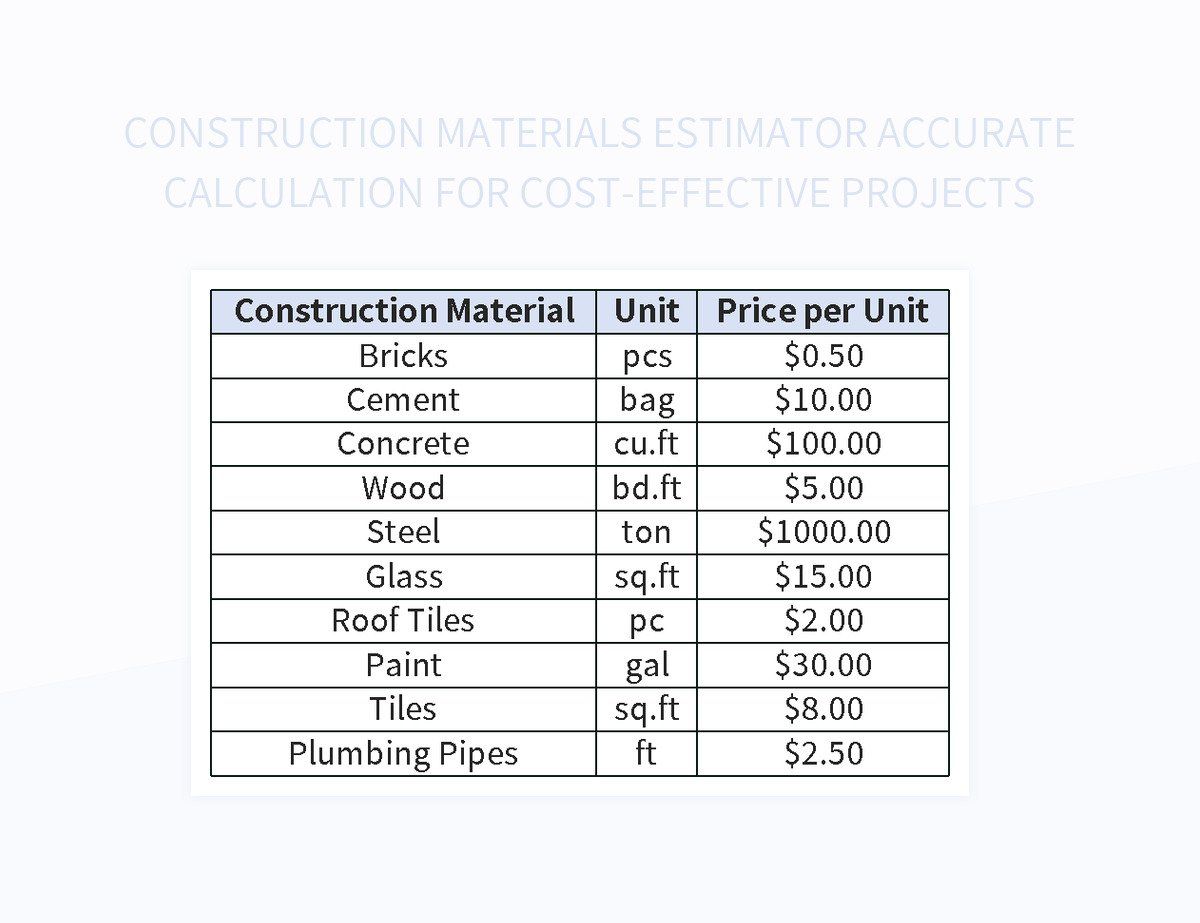Click the faded title text at top

pos(599,162)
